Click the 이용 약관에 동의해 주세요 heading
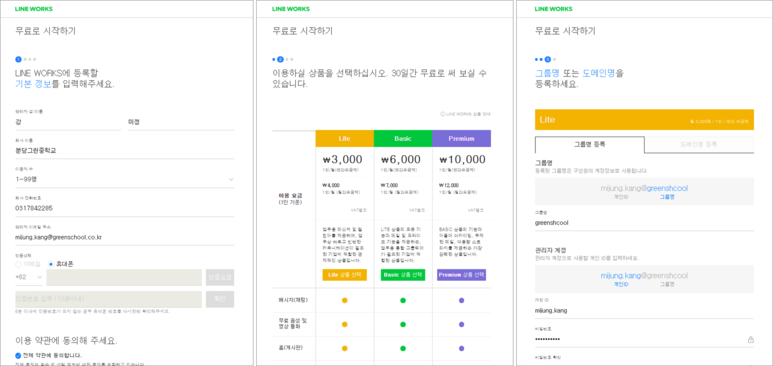 click(67, 340)
